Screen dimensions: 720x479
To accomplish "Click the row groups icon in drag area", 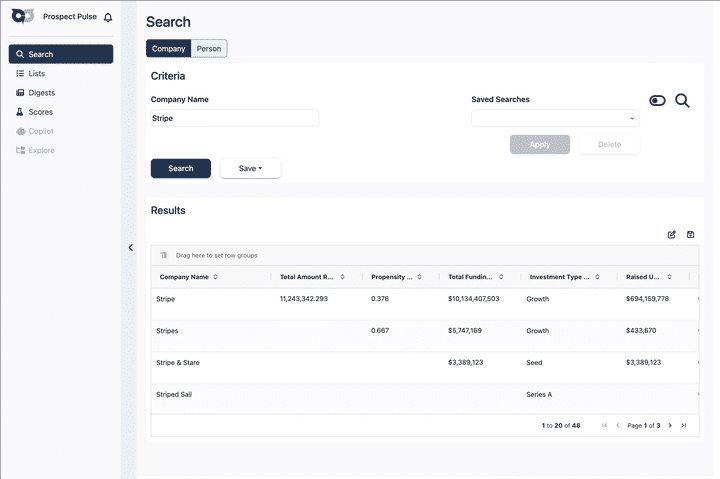I will pos(164,255).
